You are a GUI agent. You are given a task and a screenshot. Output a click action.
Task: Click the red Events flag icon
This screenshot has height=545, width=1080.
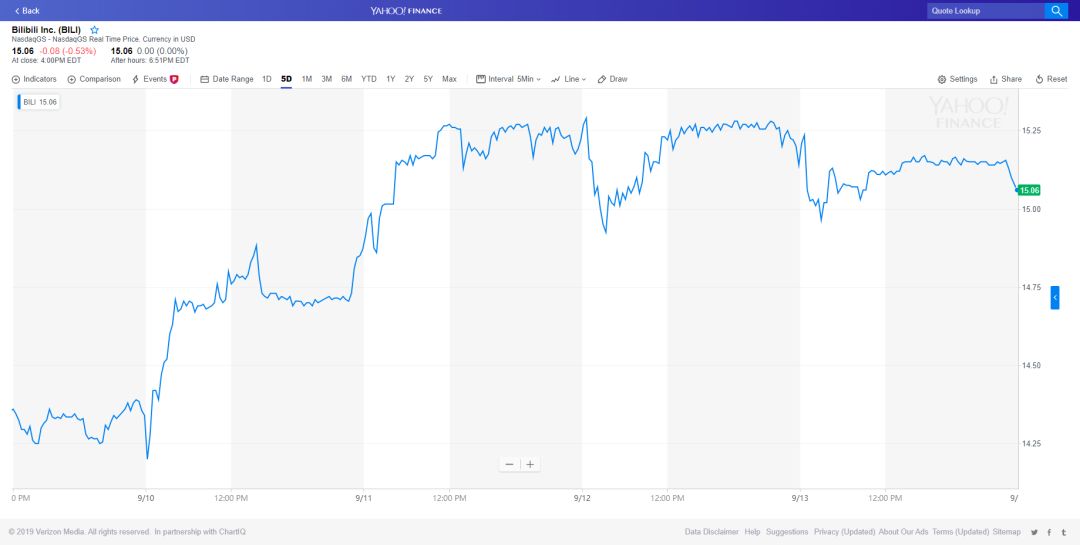coord(174,79)
